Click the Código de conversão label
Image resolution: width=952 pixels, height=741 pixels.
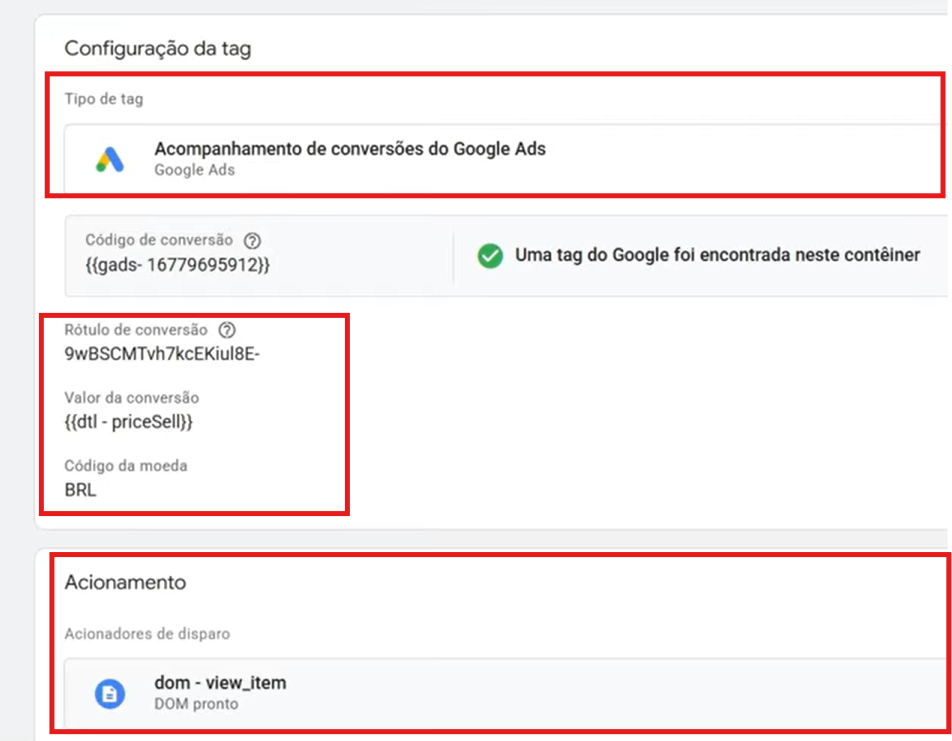159,240
